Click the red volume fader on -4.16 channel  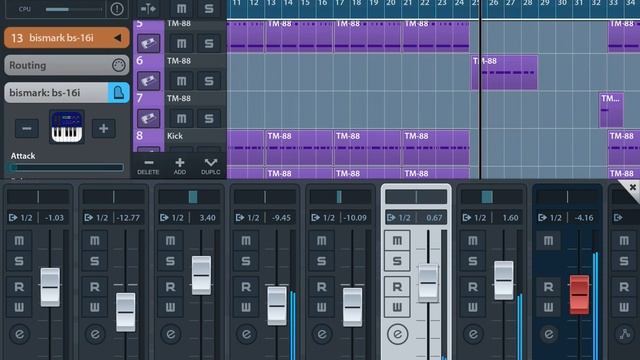click(579, 295)
